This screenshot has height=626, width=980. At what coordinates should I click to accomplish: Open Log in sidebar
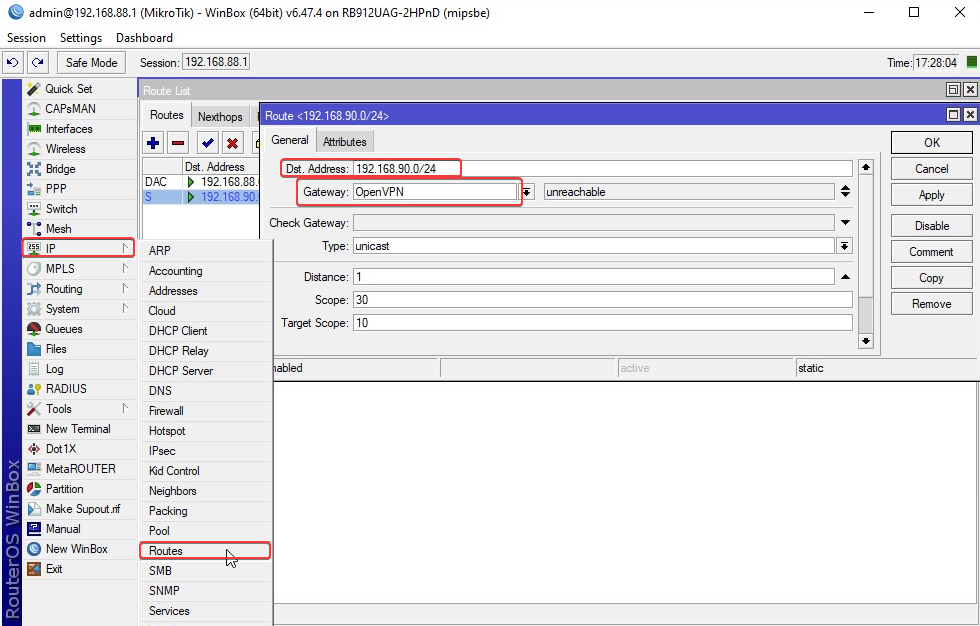[x=79, y=369]
